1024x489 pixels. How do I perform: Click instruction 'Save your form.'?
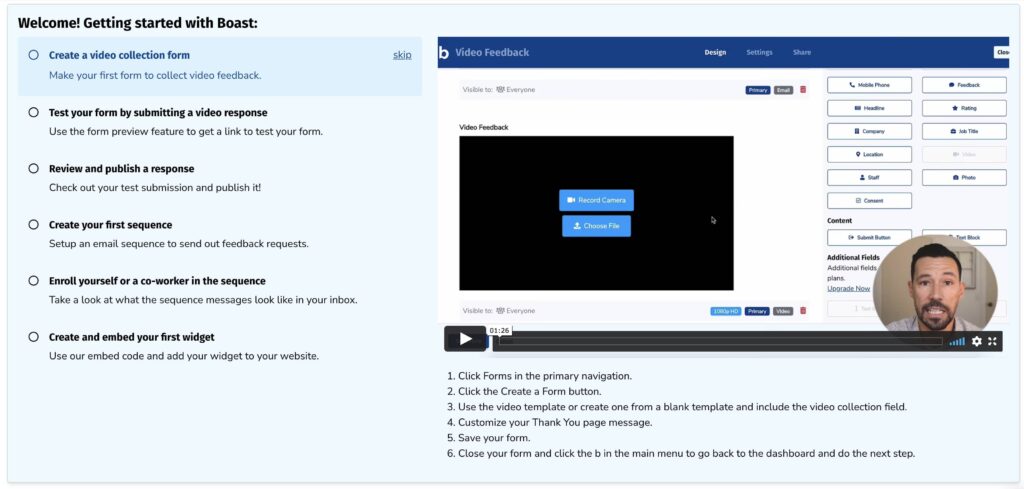click(x=494, y=437)
